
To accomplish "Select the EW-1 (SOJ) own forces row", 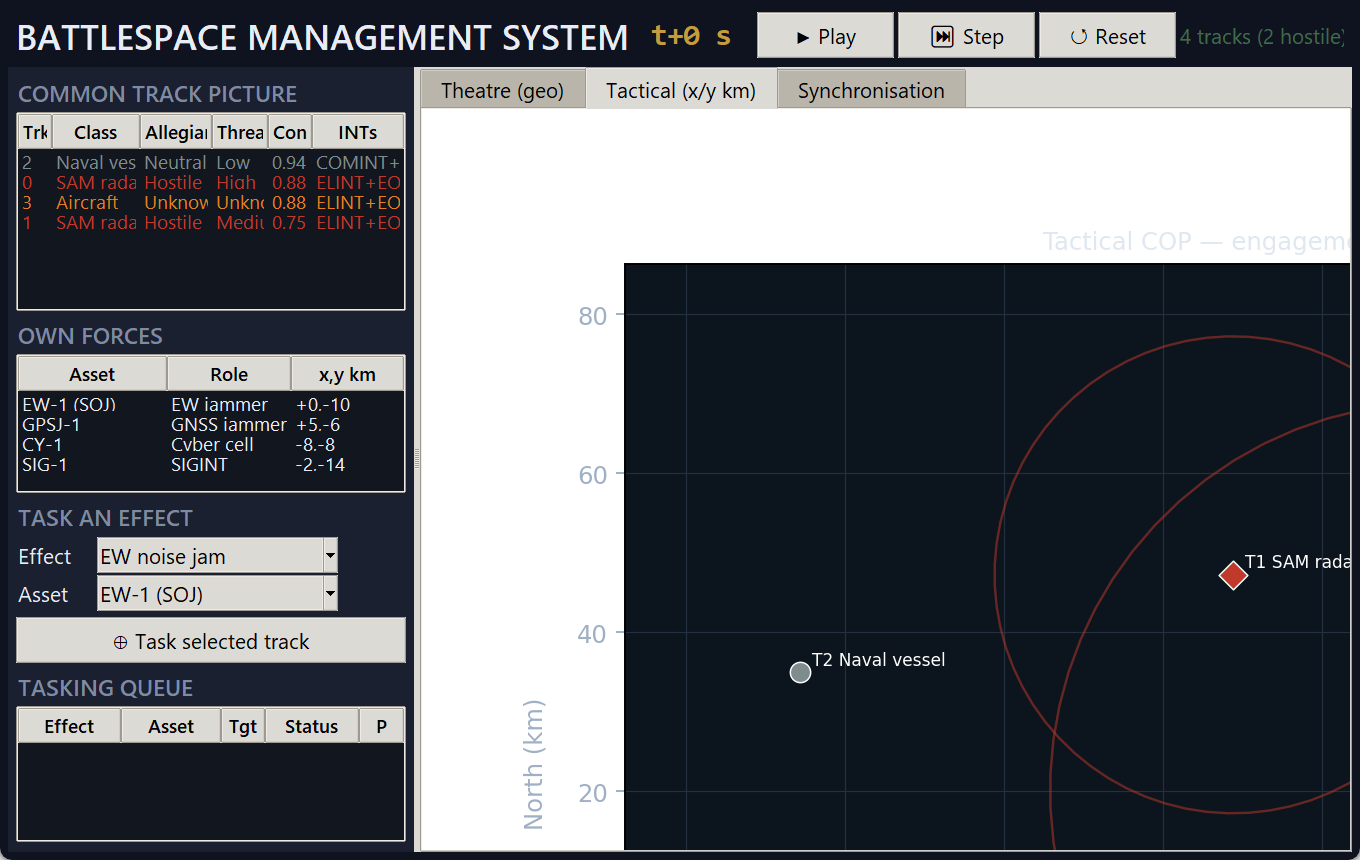I will [x=211, y=404].
